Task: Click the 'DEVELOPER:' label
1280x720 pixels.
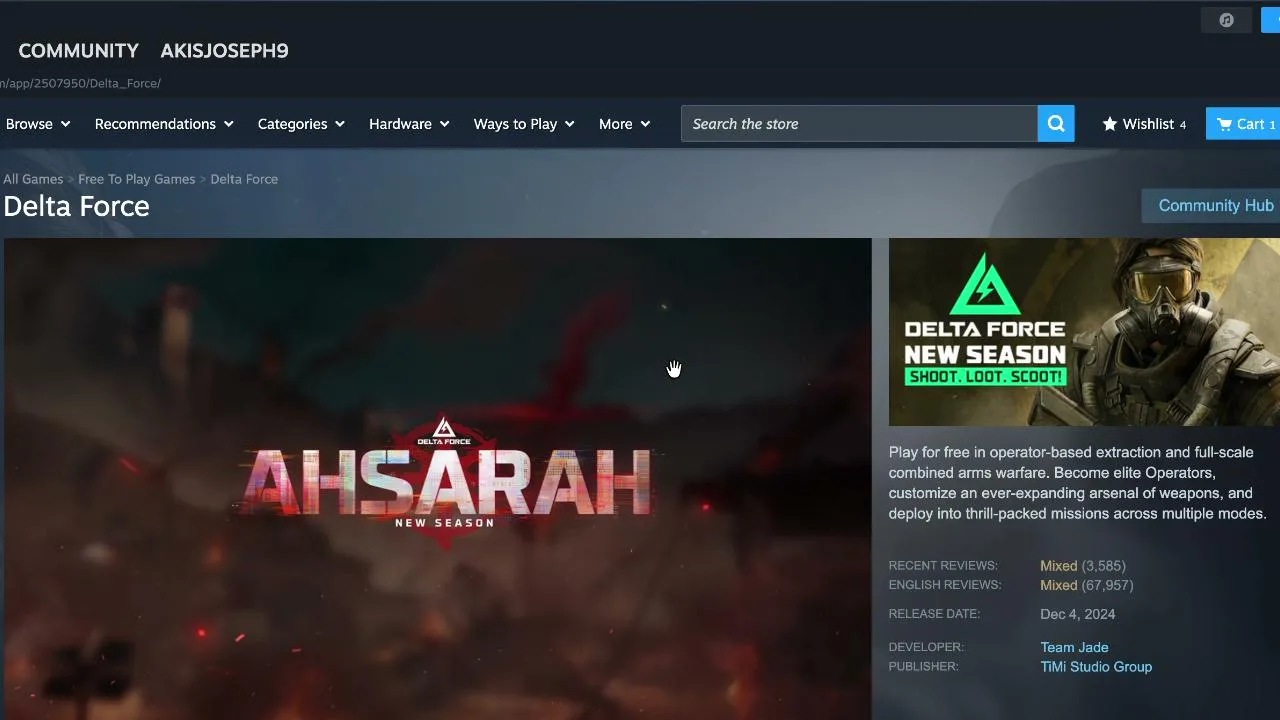Action: click(x=926, y=647)
